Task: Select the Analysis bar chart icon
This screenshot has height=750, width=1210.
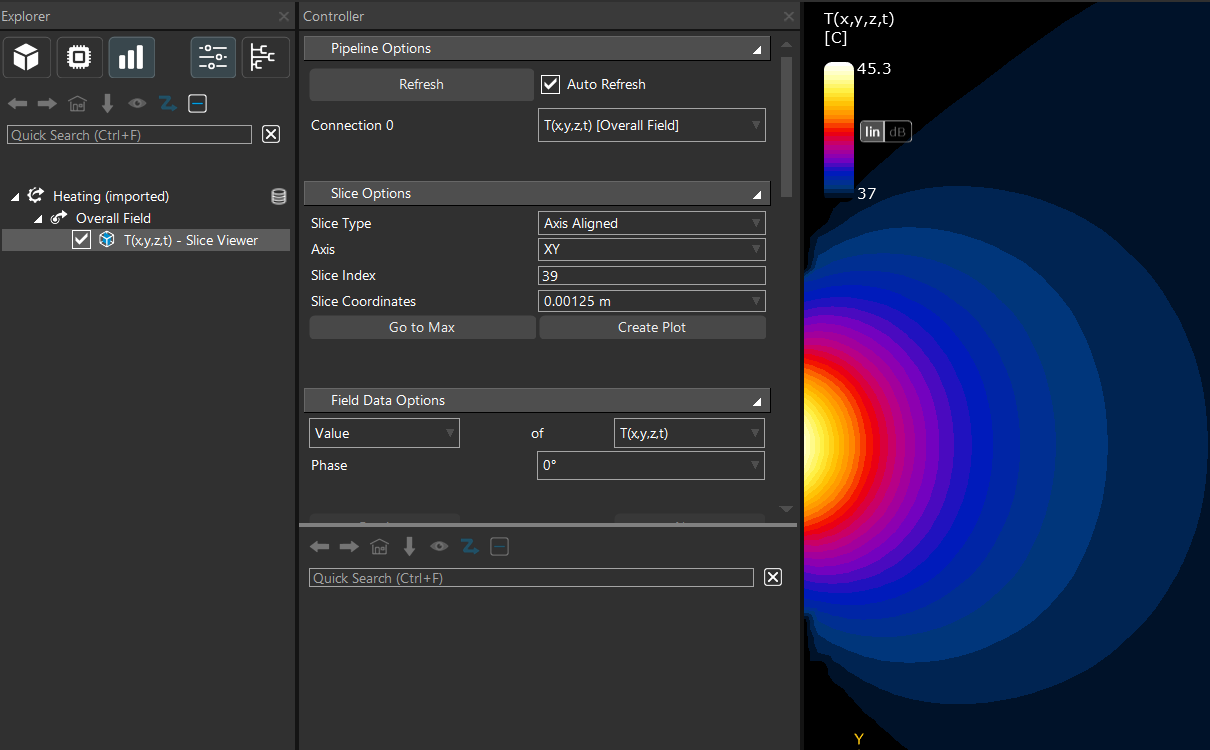Action: 132,58
